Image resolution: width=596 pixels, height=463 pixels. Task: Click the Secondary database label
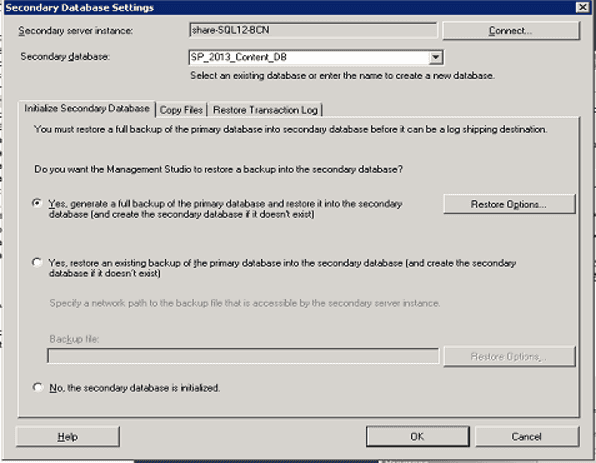point(65,57)
